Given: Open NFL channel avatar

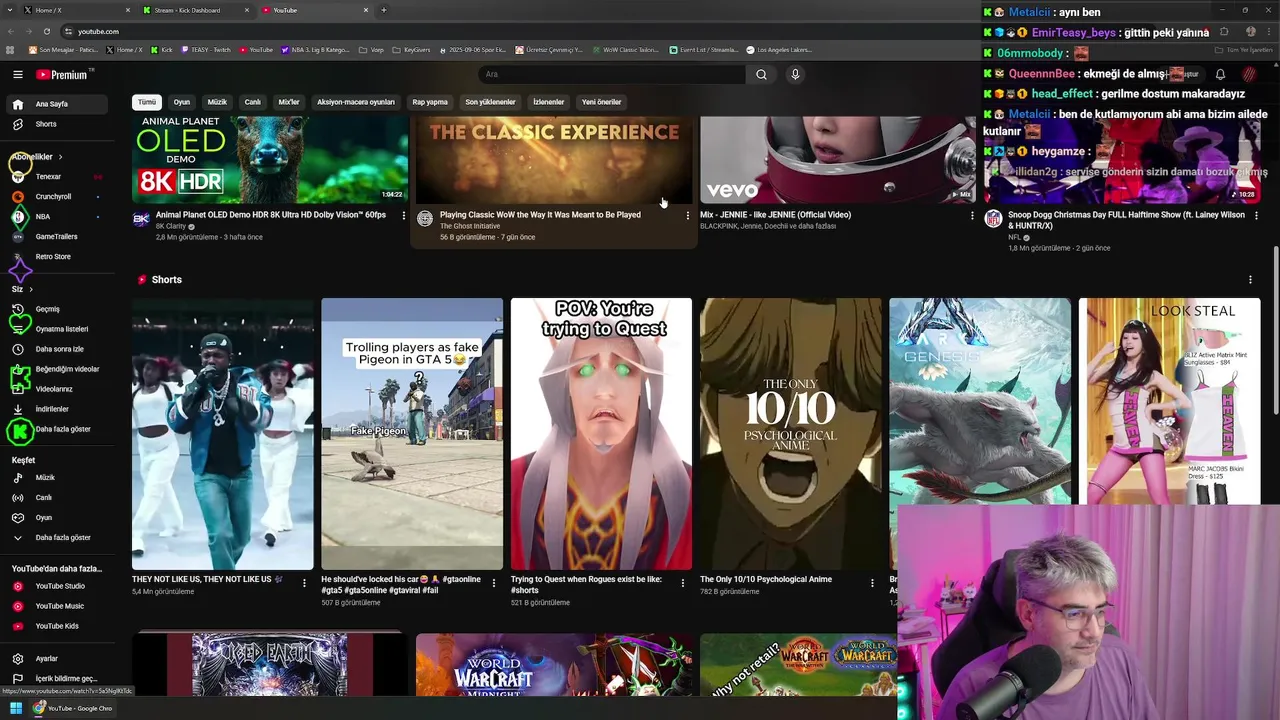Looking at the screenshot, I should click(993, 219).
